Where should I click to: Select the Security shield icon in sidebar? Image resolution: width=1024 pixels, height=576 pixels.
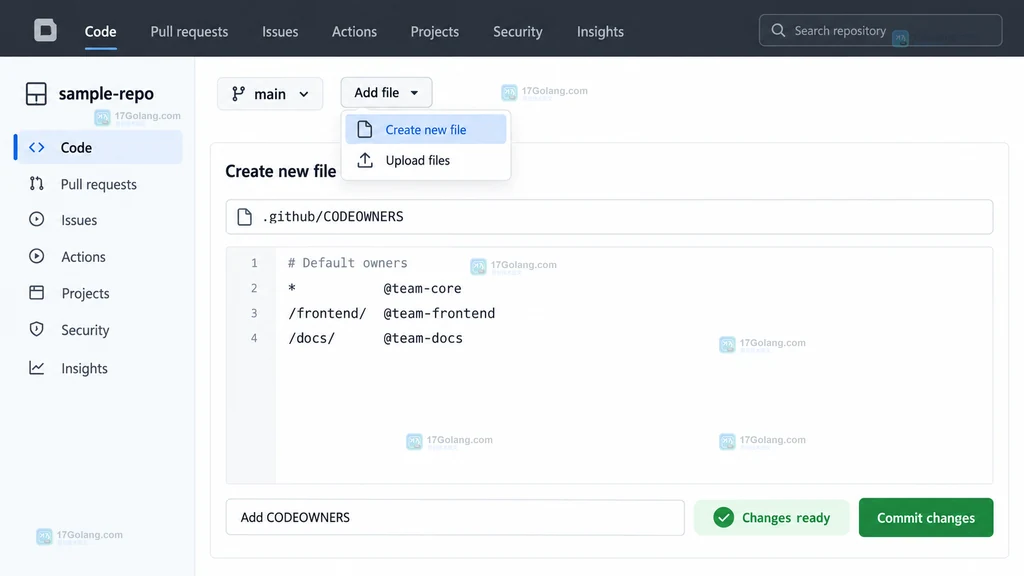point(37,329)
